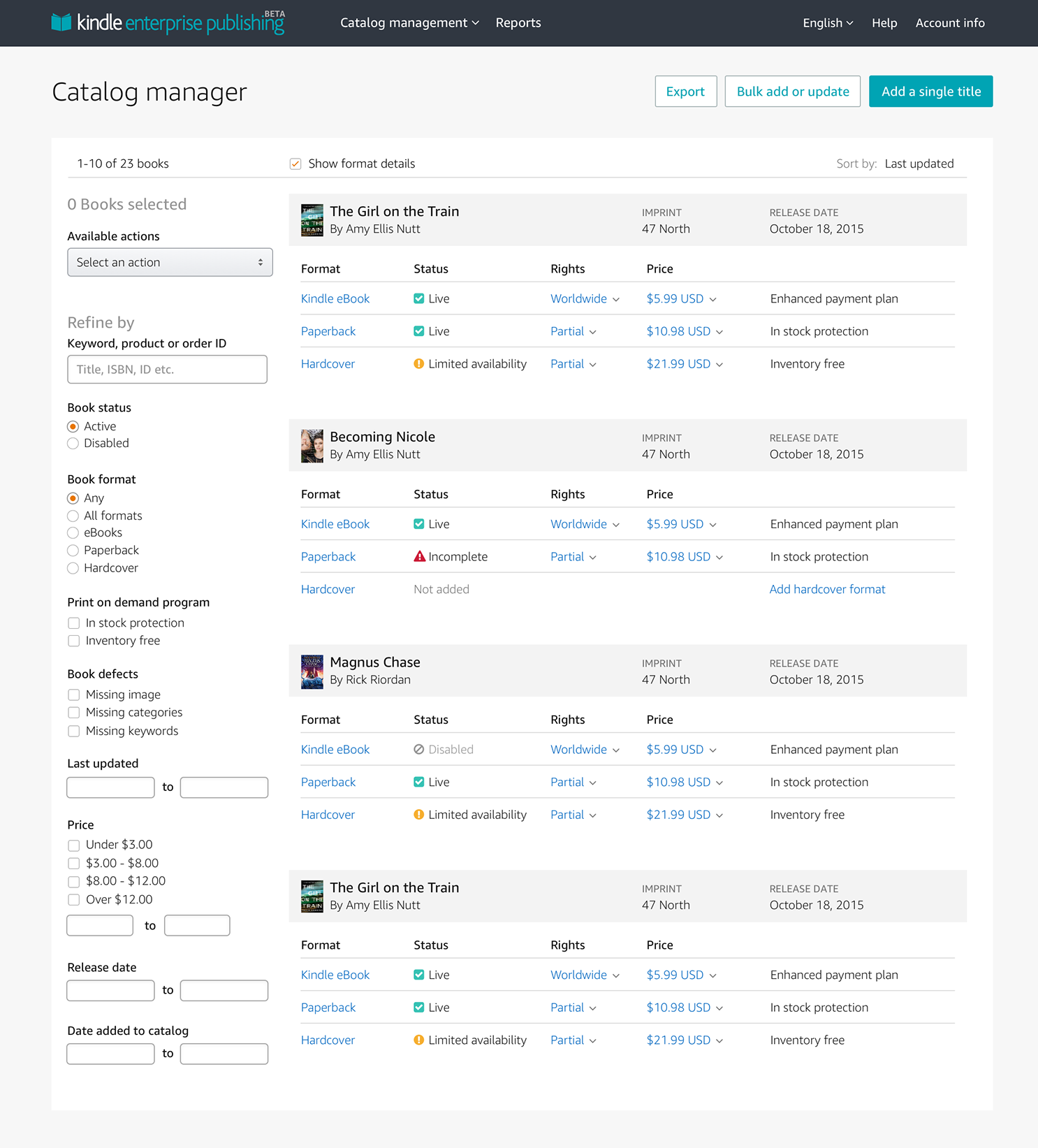Click Live status icon for Magnus Chase Paperback

tap(419, 783)
